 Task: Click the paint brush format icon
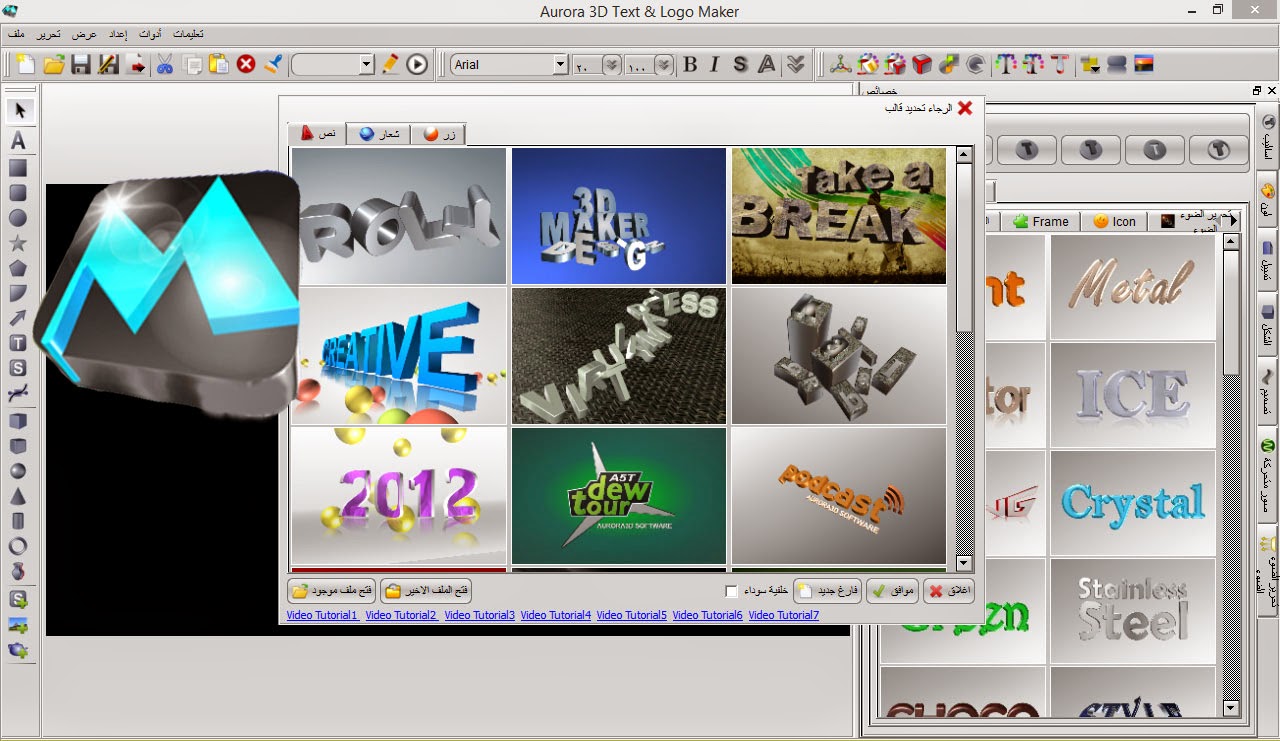[273, 64]
